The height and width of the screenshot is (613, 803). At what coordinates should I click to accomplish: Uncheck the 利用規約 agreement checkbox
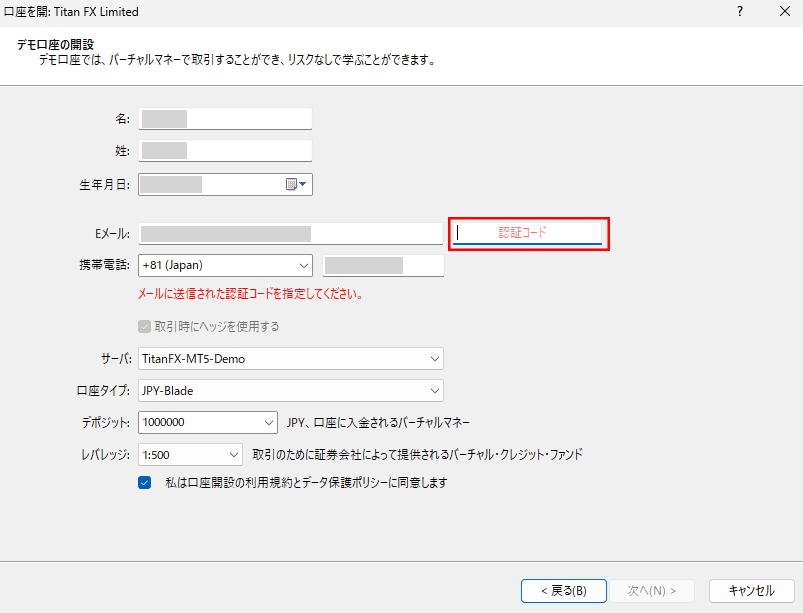click(x=144, y=482)
